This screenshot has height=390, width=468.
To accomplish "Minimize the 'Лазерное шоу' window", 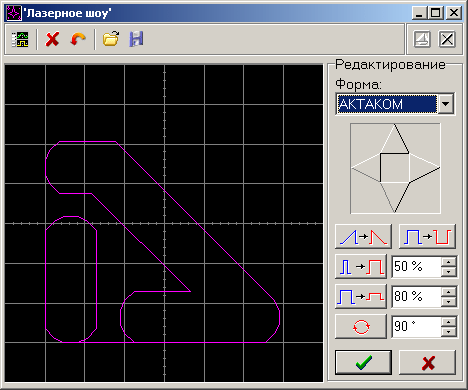I will [419, 13].
